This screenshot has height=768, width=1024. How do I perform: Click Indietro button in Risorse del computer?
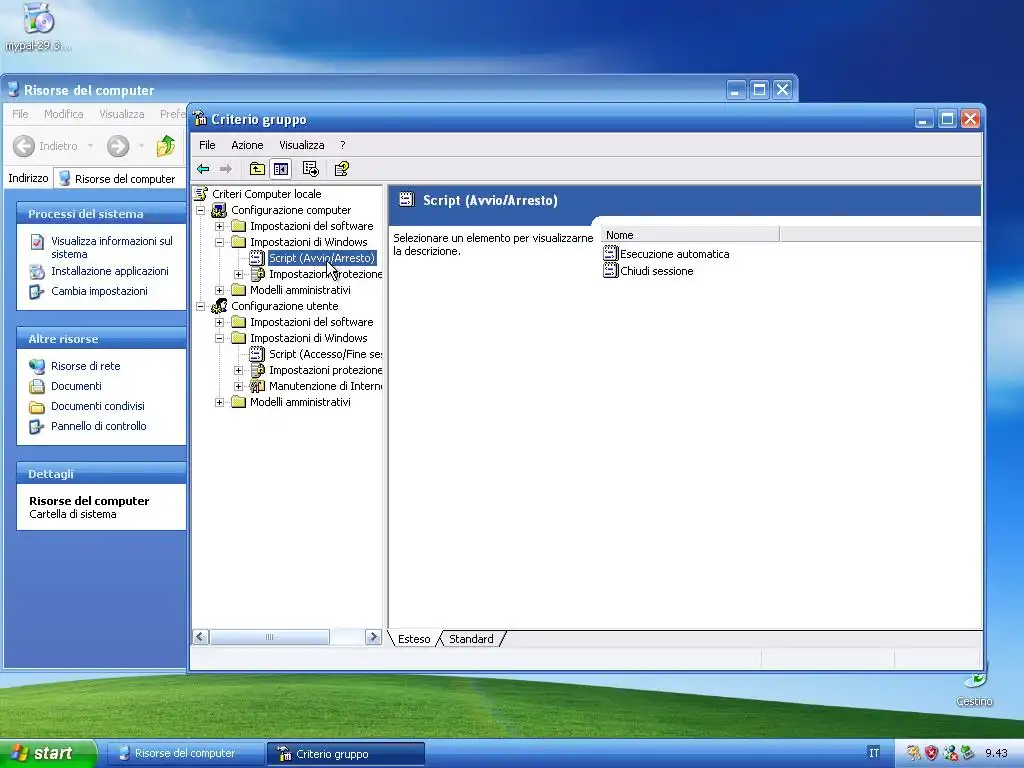(46, 146)
